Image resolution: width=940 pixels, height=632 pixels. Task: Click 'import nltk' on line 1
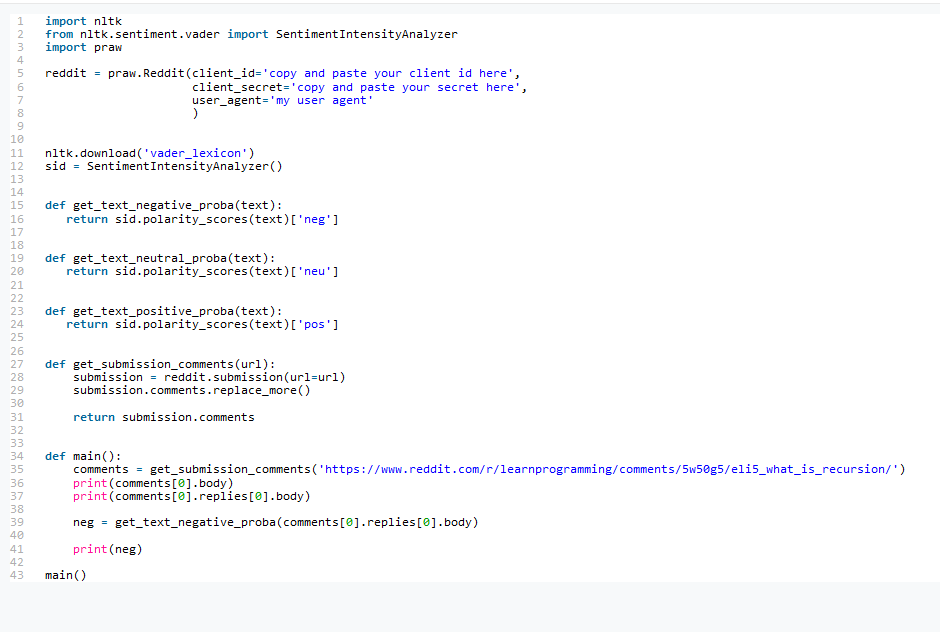click(83, 21)
